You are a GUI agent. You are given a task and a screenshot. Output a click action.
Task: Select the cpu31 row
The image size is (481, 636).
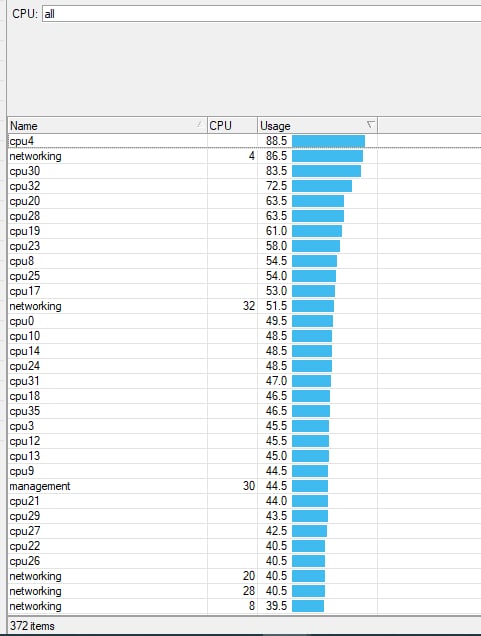[x=244, y=381]
